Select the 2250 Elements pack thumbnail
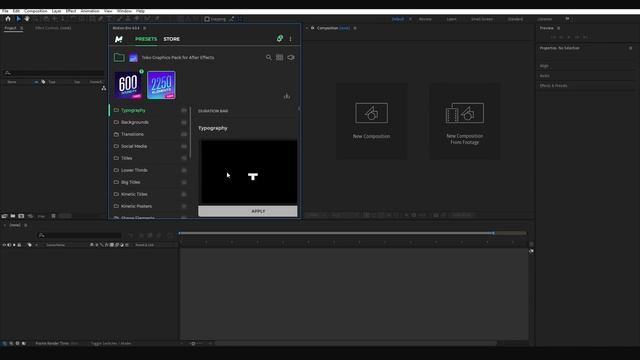640x360 pixels. [161, 85]
